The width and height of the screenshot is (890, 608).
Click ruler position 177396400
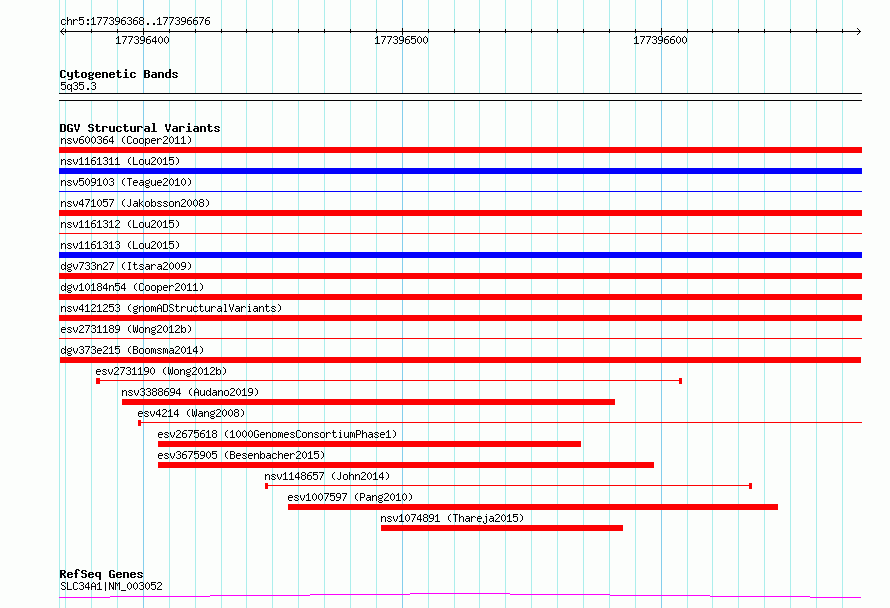(x=142, y=40)
